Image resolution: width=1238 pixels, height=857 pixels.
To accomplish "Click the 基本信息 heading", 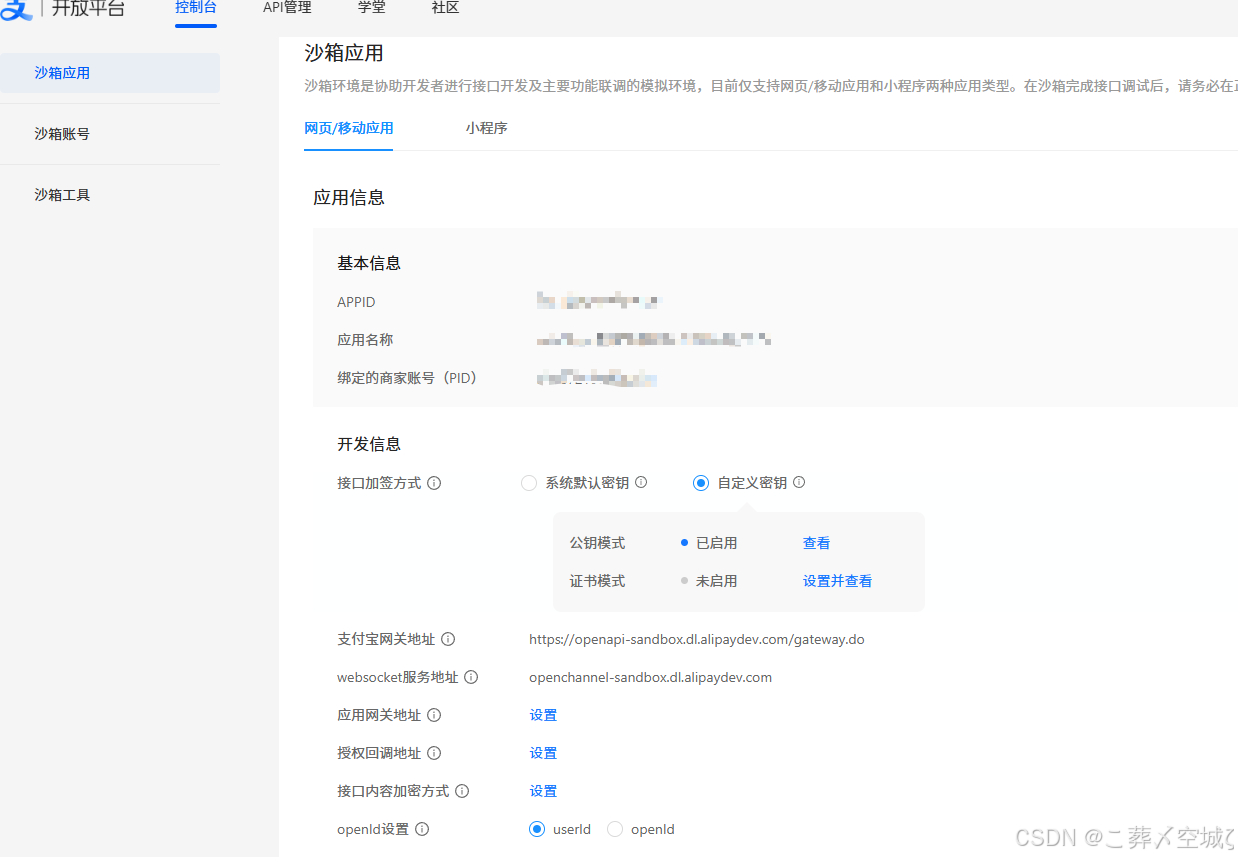I will (x=369, y=264).
